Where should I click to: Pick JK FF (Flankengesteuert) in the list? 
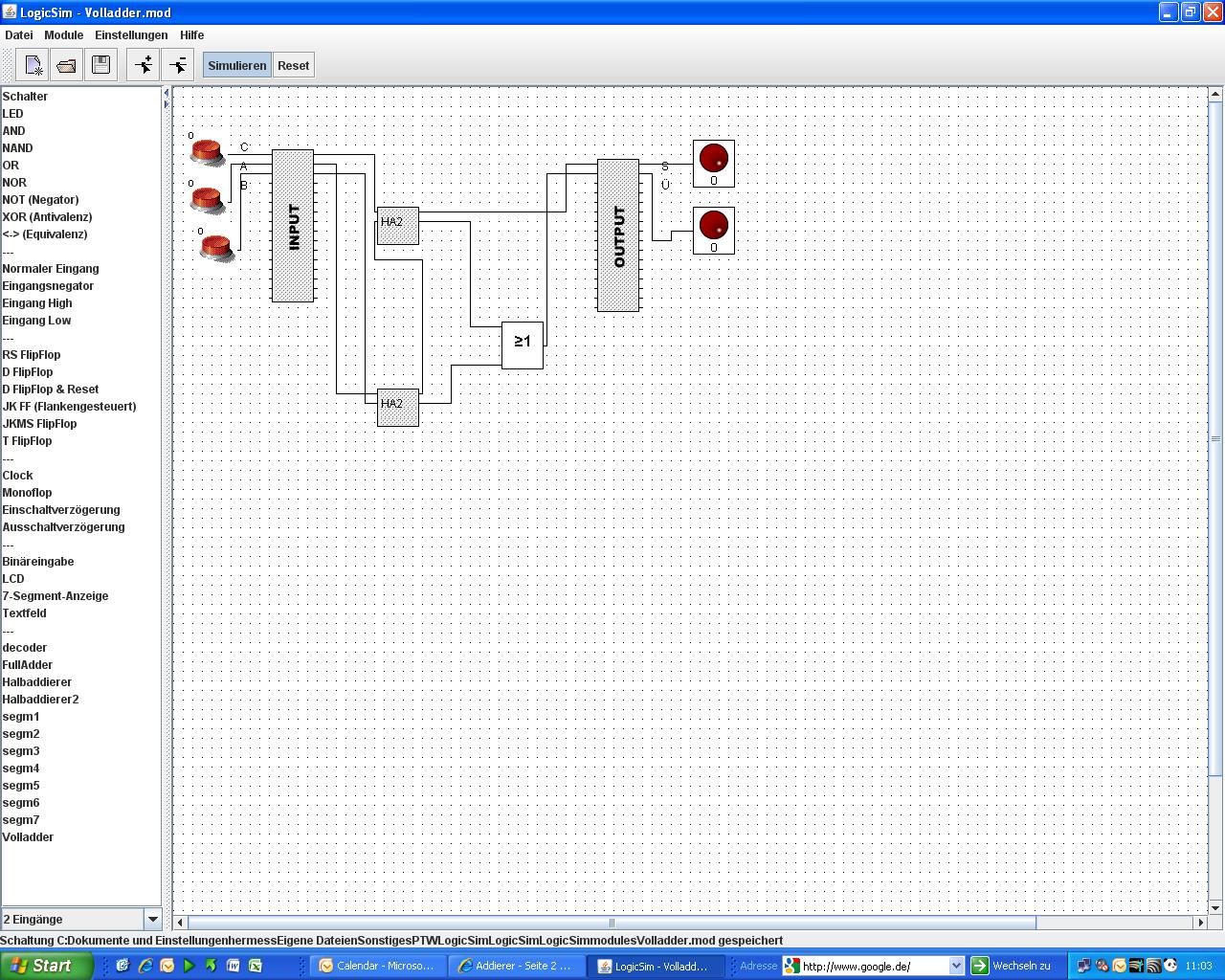point(69,407)
